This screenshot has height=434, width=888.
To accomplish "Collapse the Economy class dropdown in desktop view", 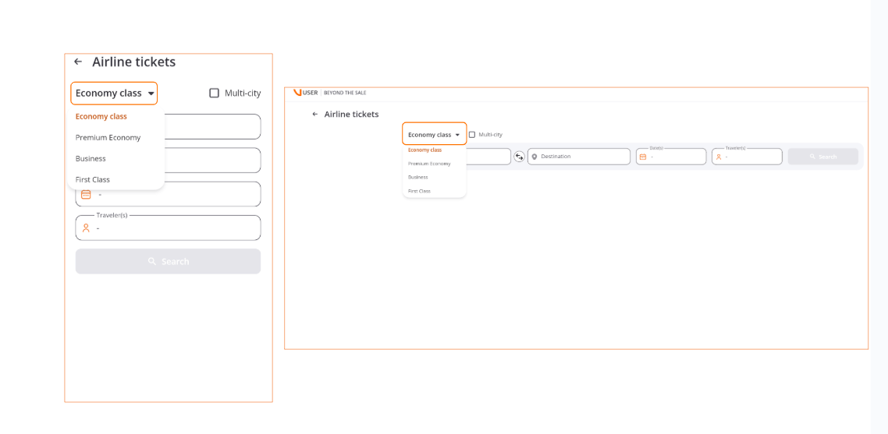I will tap(434, 134).
